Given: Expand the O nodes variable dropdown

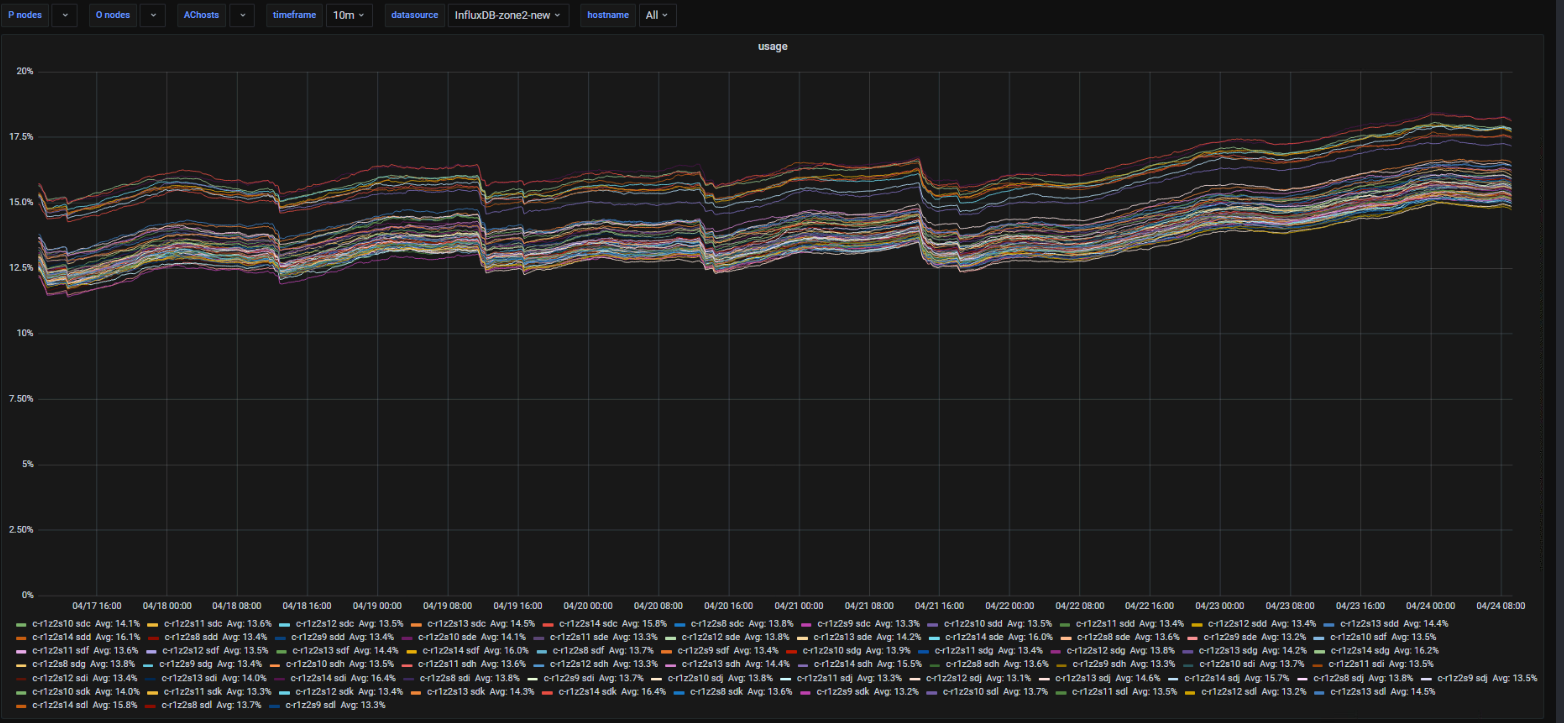Looking at the screenshot, I should point(152,15).
